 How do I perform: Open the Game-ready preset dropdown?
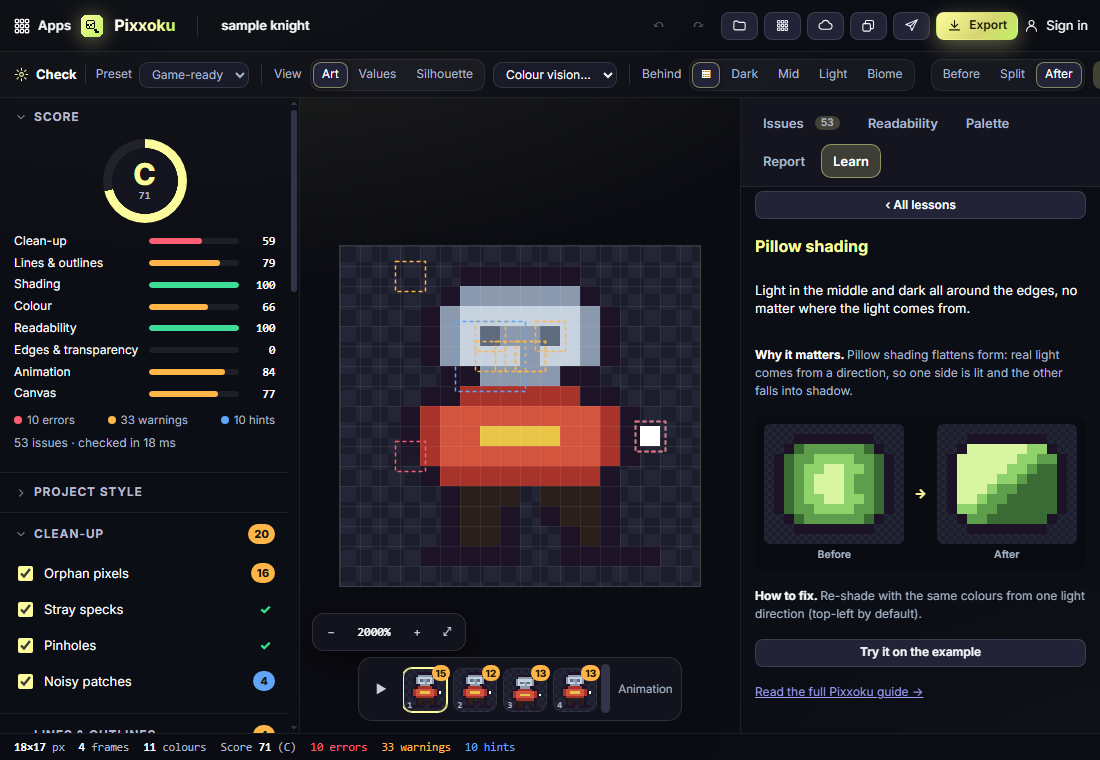click(x=194, y=74)
